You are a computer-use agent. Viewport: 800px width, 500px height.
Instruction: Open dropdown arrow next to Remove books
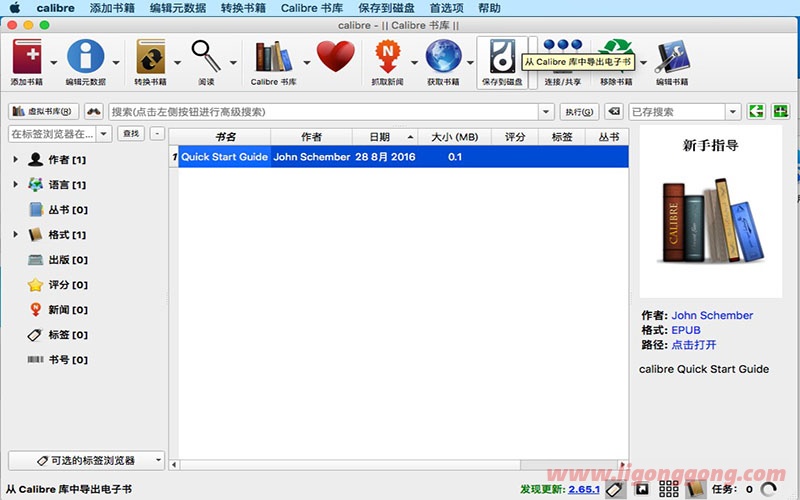(643, 63)
